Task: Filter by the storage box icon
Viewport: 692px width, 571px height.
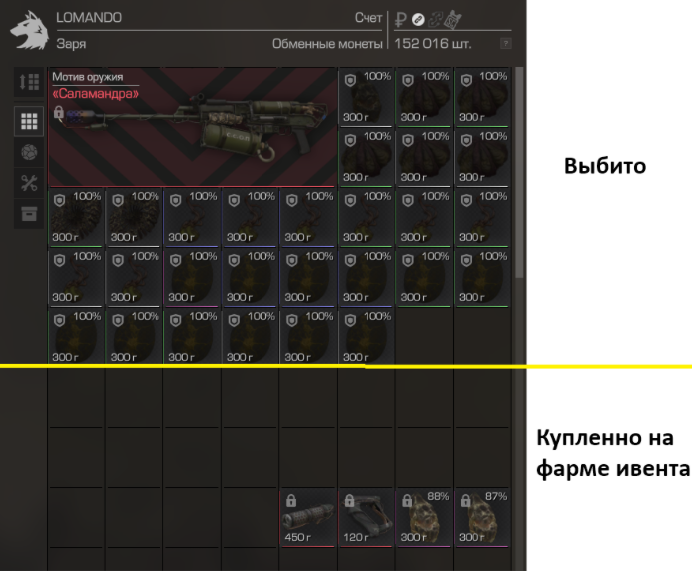Action: 29,214
